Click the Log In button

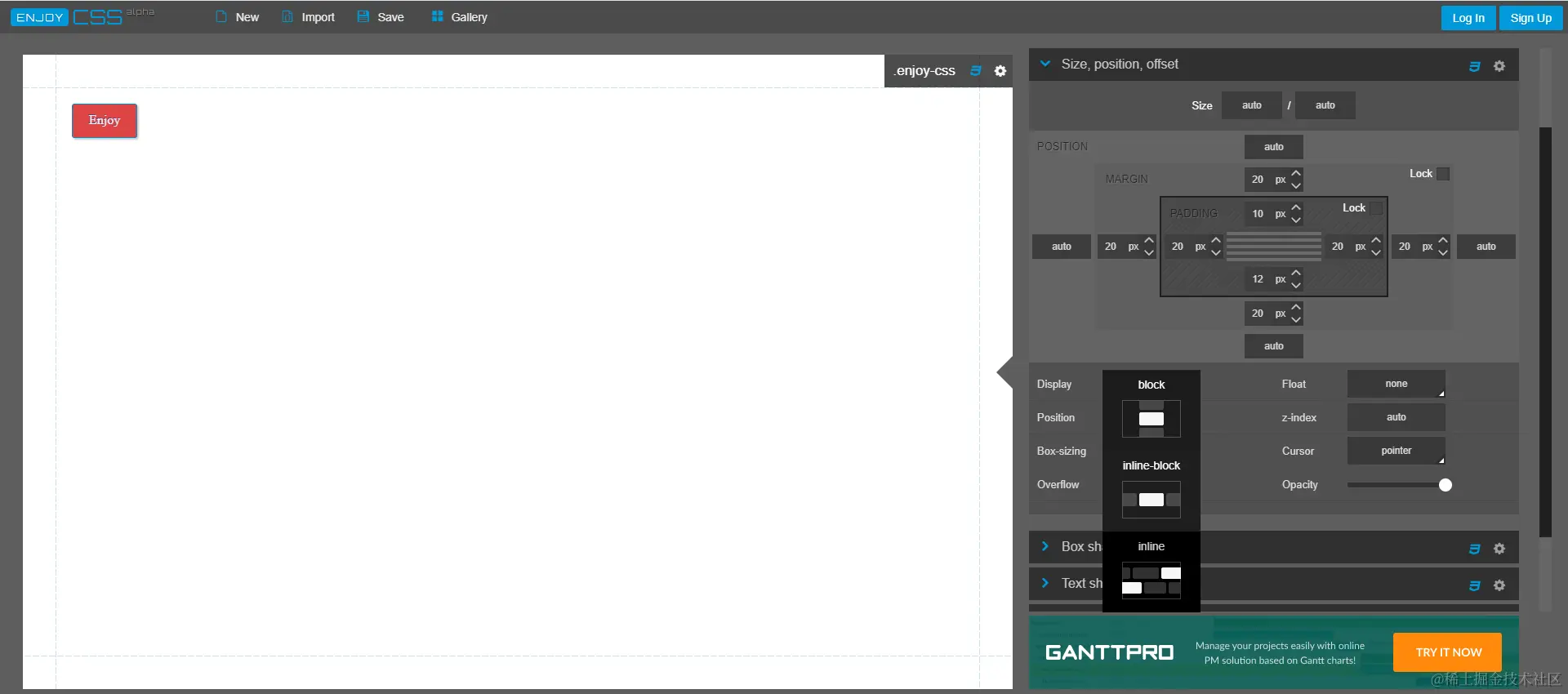tap(1468, 18)
